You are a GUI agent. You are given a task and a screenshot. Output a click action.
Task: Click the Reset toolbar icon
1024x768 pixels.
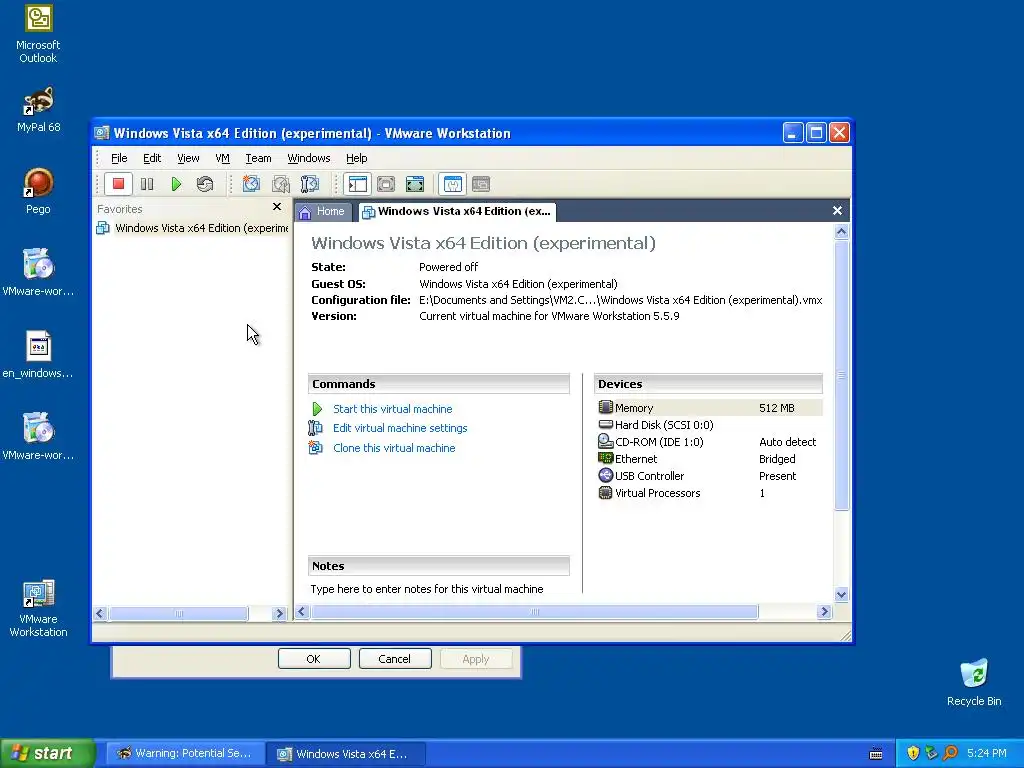(205, 184)
